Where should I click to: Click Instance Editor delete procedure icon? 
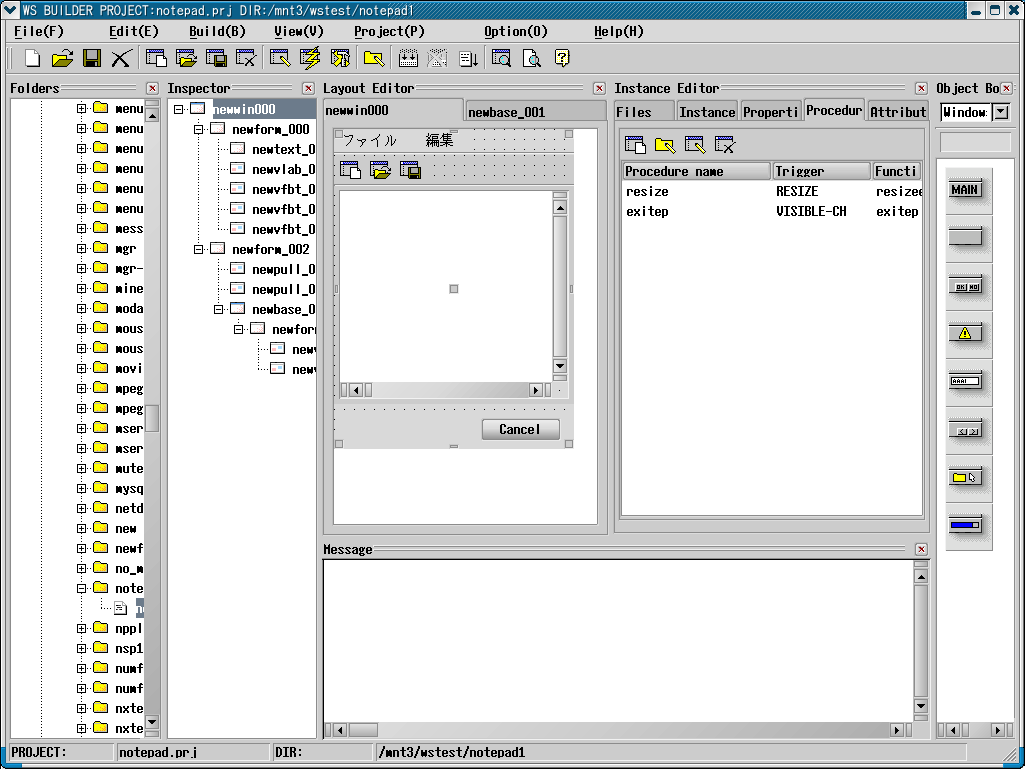[x=725, y=145]
